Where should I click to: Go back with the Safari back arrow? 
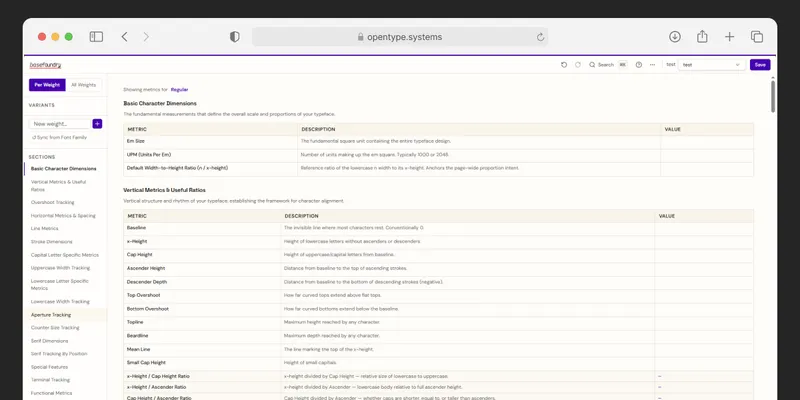pyautogui.click(x=124, y=37)
